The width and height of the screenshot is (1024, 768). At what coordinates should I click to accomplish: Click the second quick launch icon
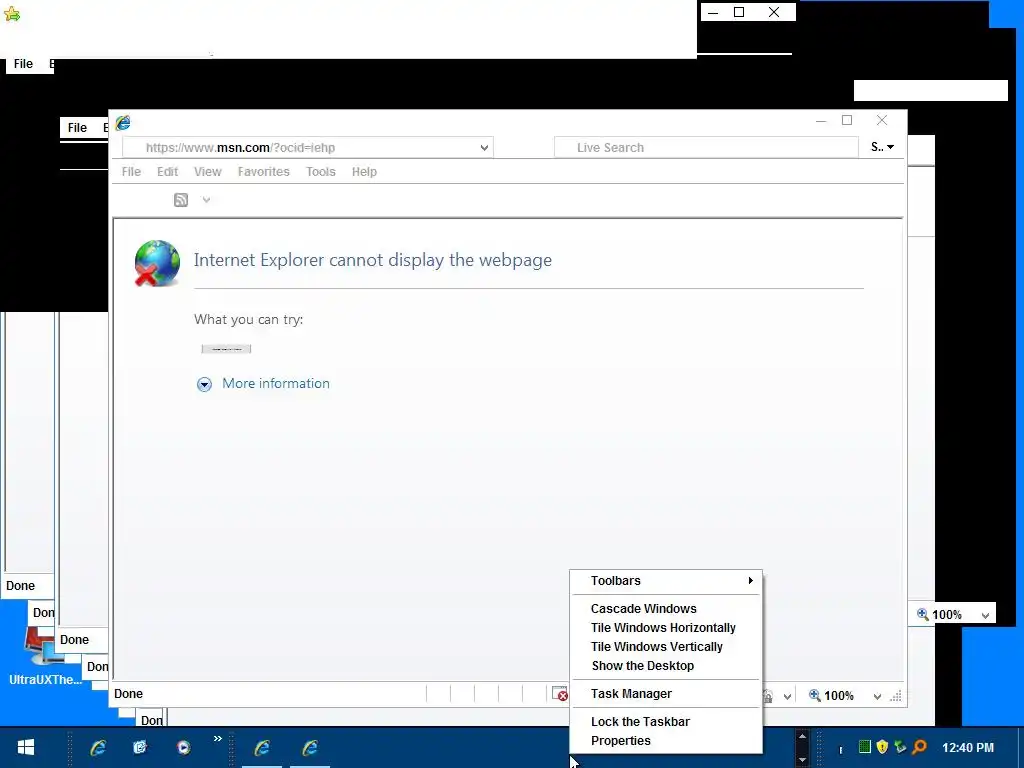[140, 747]
